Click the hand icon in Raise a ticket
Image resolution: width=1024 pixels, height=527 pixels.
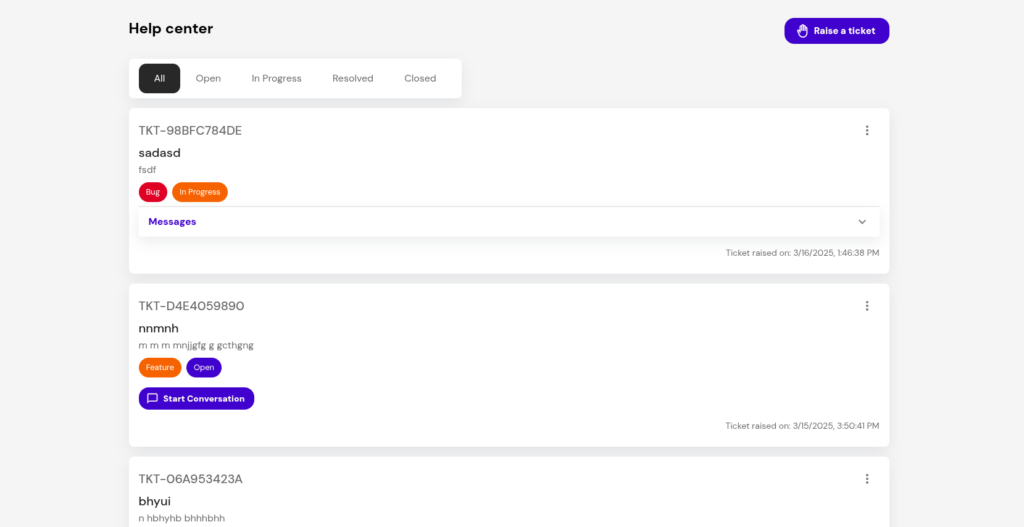pyautogui.click(x=803, y=31)
